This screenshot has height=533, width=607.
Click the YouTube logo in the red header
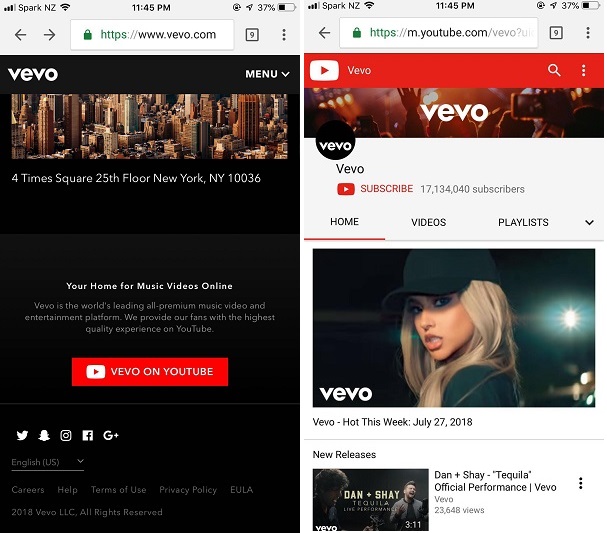[x=324, y=70]
